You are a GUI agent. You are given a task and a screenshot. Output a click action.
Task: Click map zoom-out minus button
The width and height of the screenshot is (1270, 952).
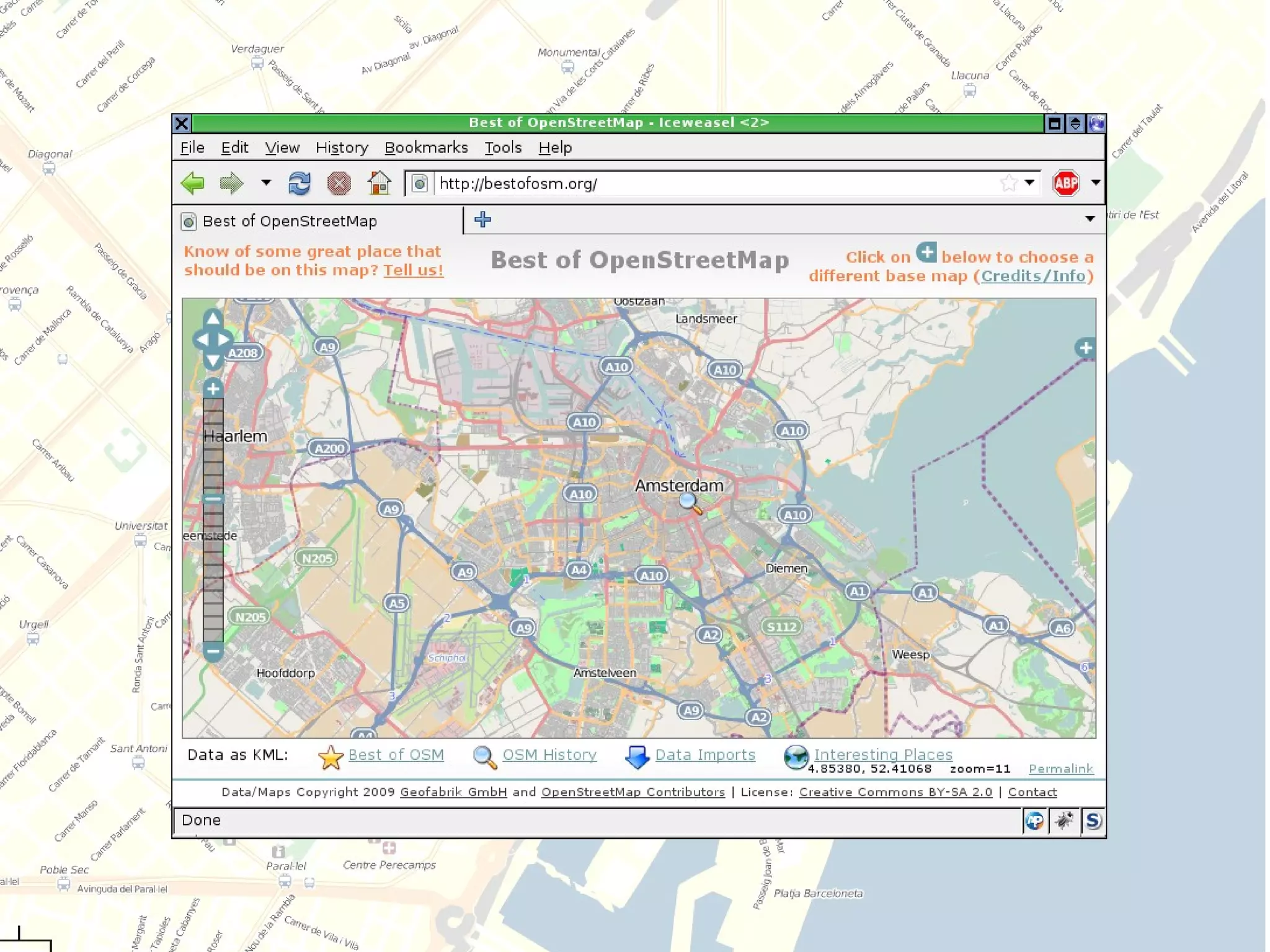coord(213,651)
